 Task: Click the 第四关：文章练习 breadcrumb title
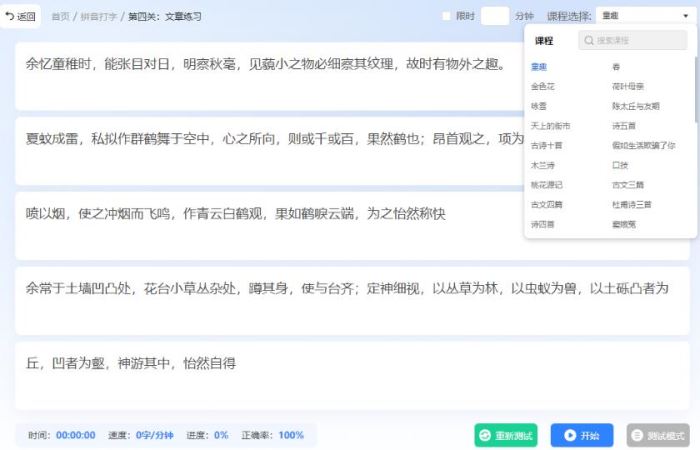(165, 17)
